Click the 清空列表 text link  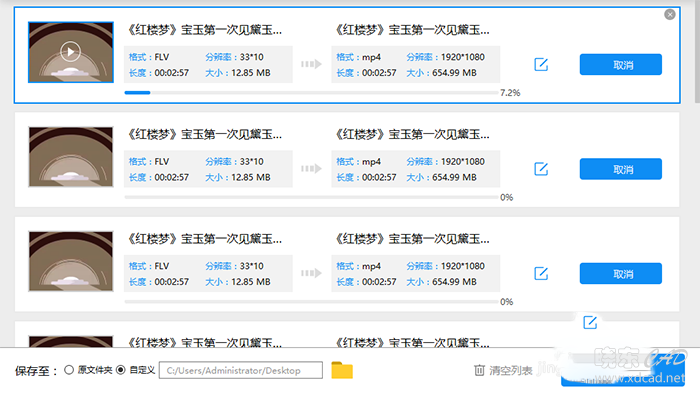tap(511, 371)
